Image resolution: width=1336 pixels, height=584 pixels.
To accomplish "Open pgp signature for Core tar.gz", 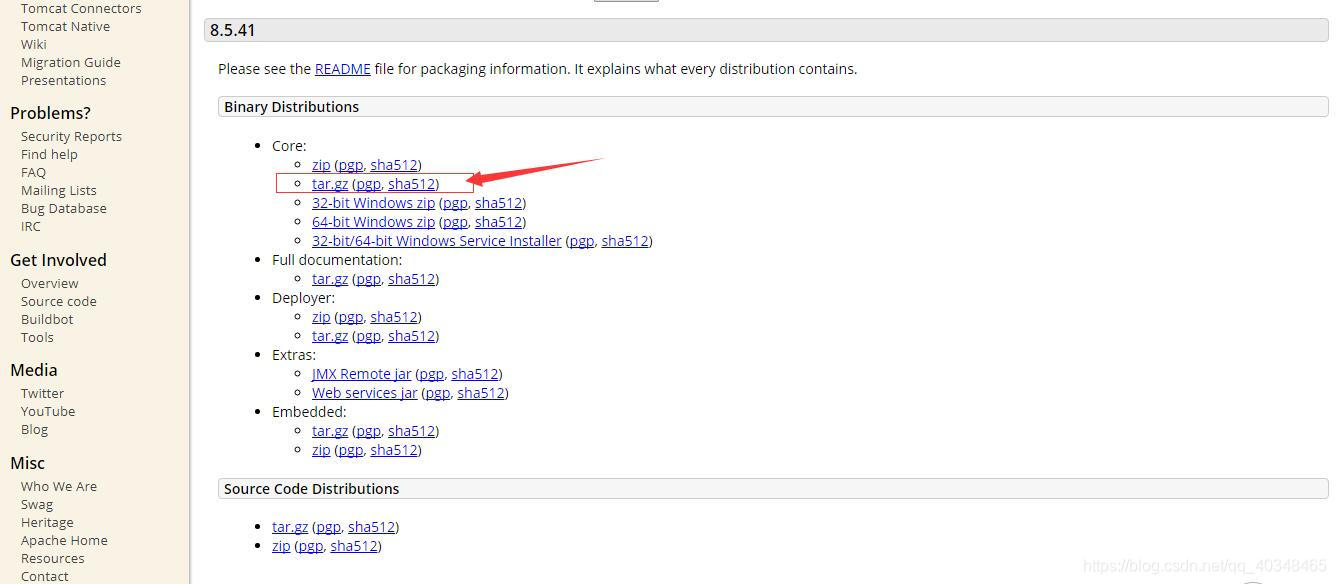I will tap(368, 184).
